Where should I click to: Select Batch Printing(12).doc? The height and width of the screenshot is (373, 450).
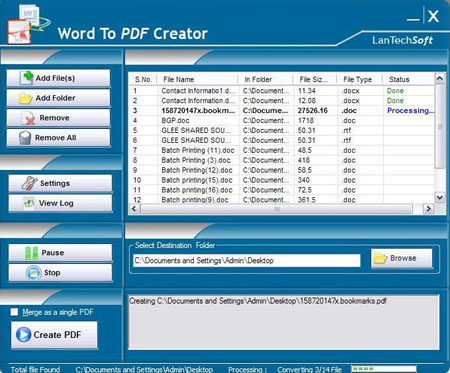(282, 170)
